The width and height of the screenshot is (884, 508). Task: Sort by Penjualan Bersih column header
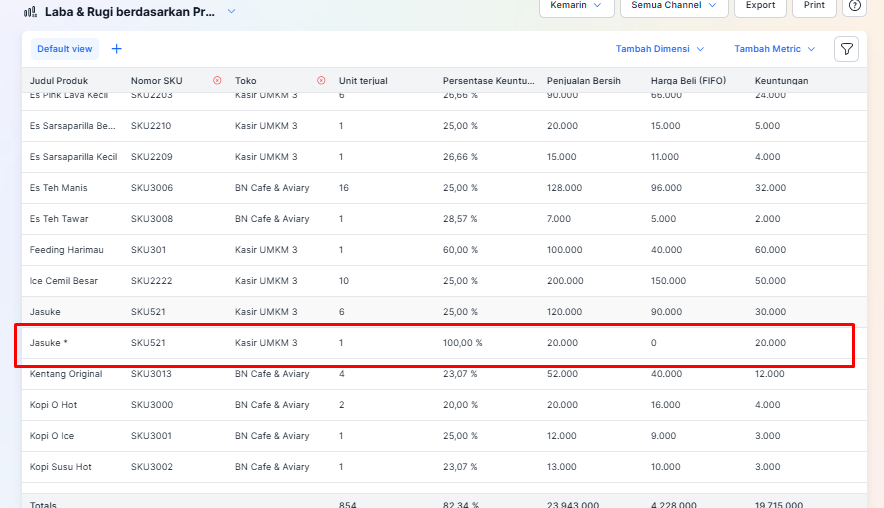(584, 80)
